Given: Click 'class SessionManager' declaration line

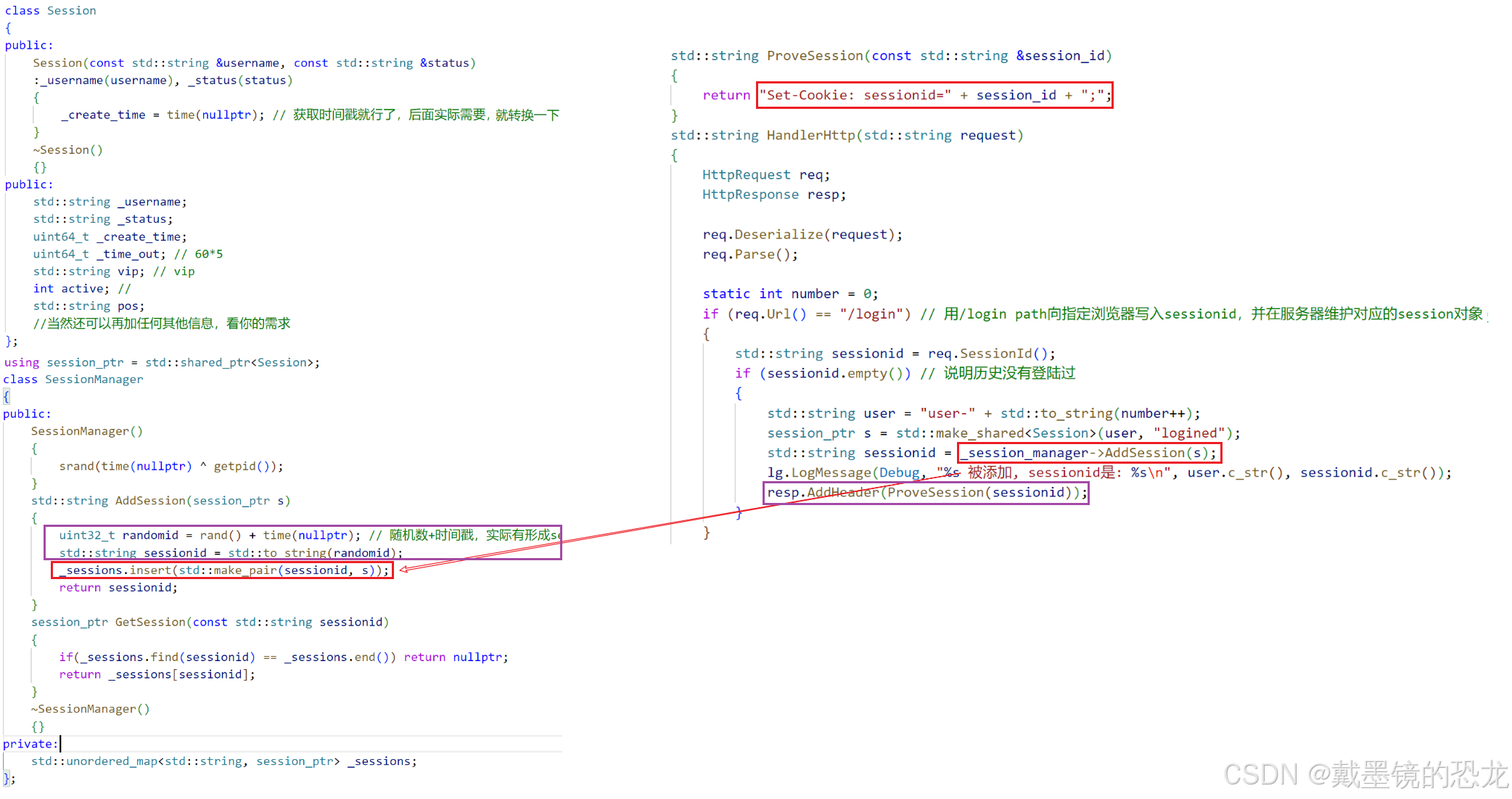Looking at the screenshot, I should pos(73,379).
